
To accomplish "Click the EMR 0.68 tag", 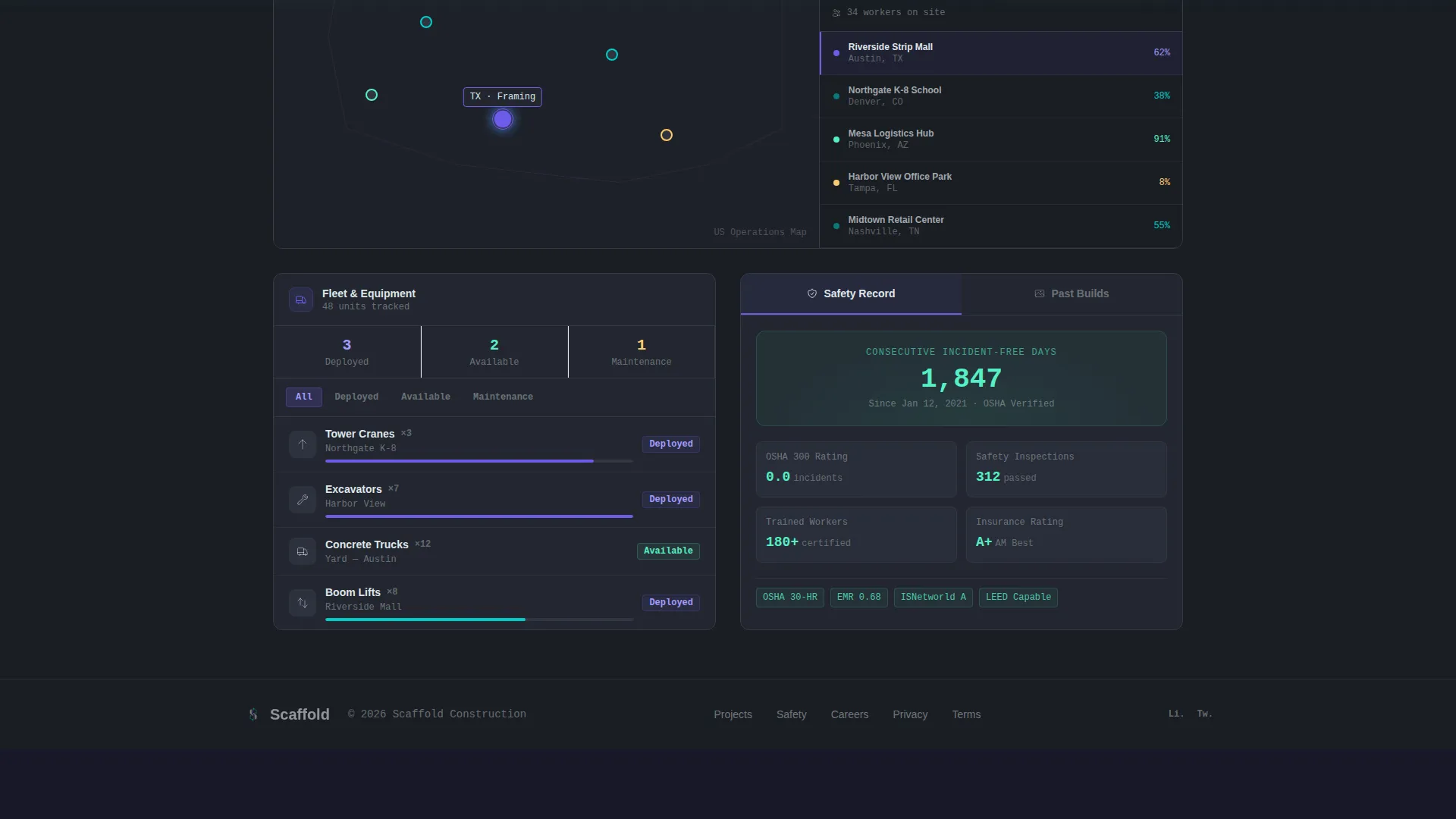I will tap(859, 598).
